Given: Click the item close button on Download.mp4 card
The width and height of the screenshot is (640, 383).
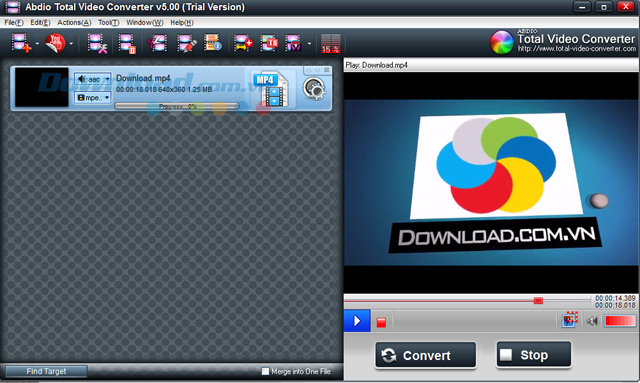Looking at the screenshot, I should [x=327, y=70].
